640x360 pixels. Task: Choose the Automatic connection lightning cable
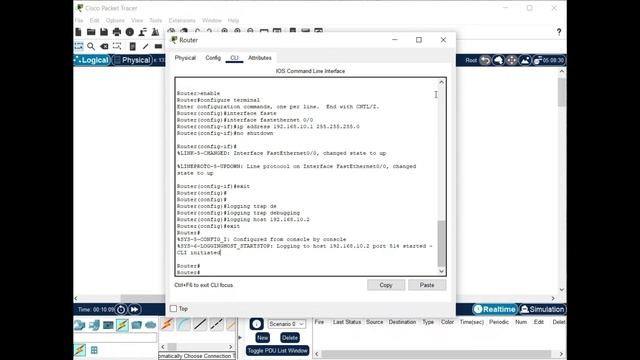(x=167, y=324)
